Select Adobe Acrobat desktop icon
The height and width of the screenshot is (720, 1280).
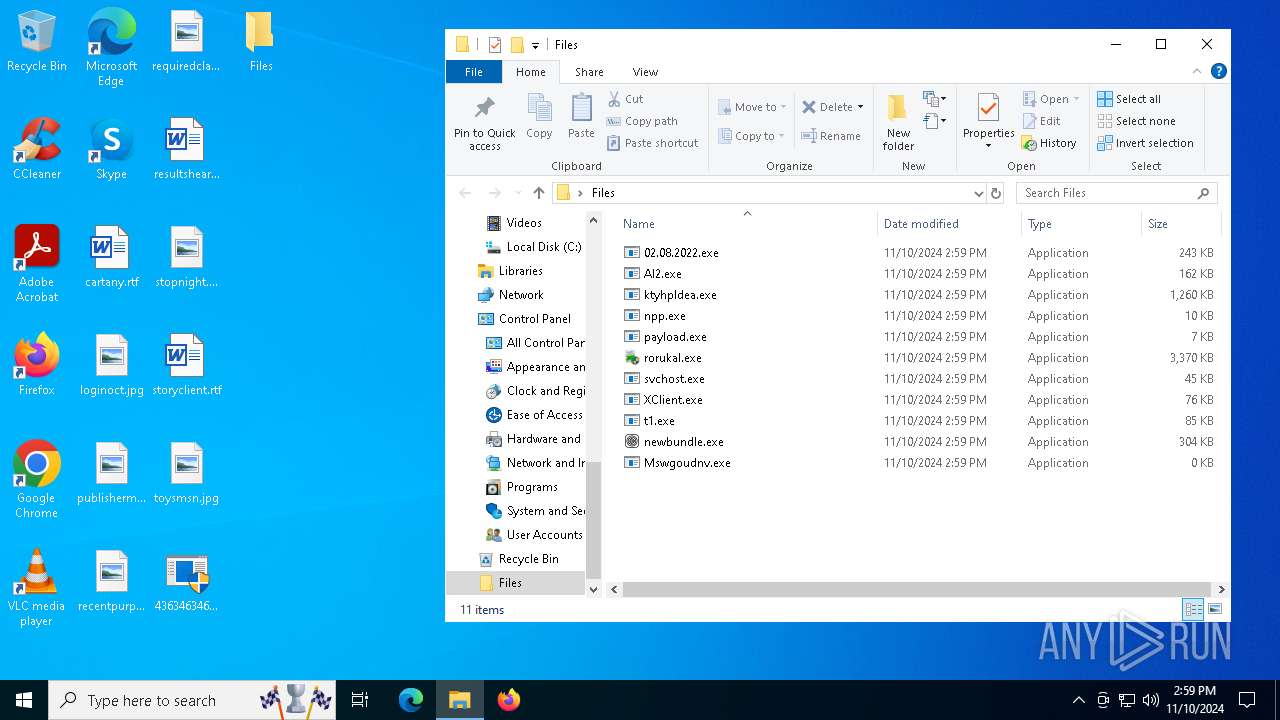pyautogui.click(x=37, y=264)
